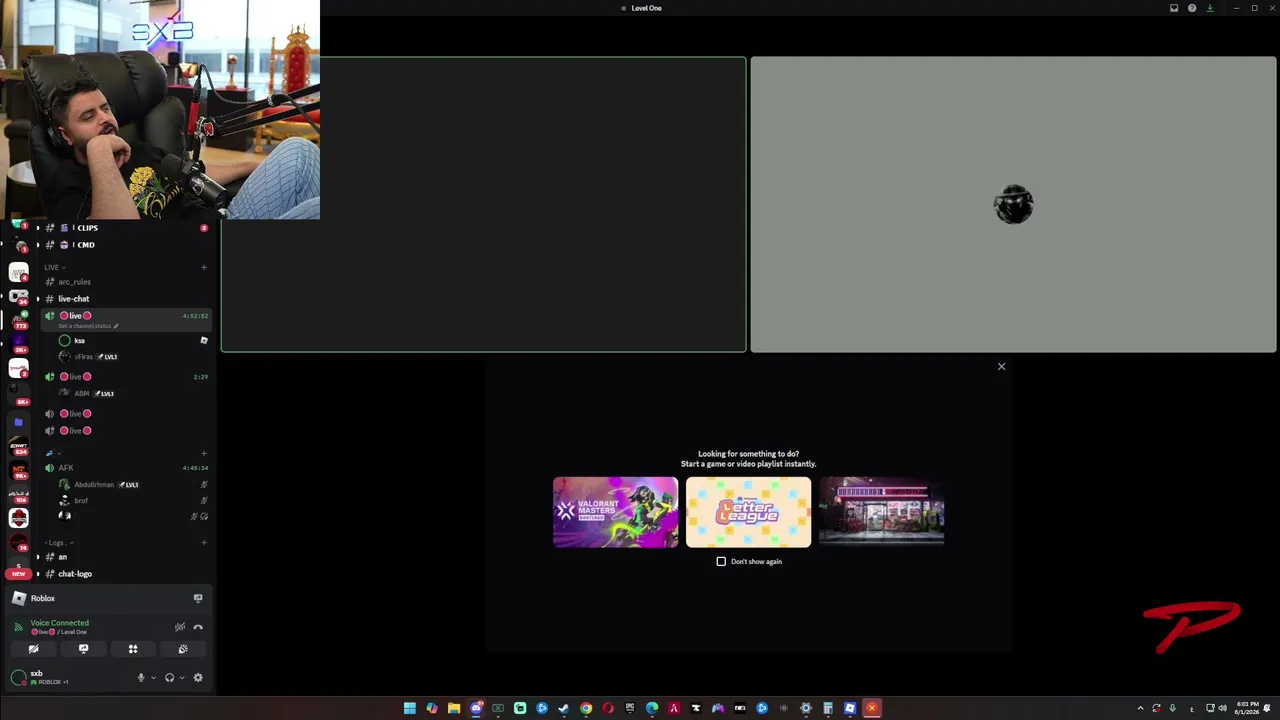The image size is (1280, 720).
Task: Open the server with the 773 badge
Action: click(x=18, y=320)
